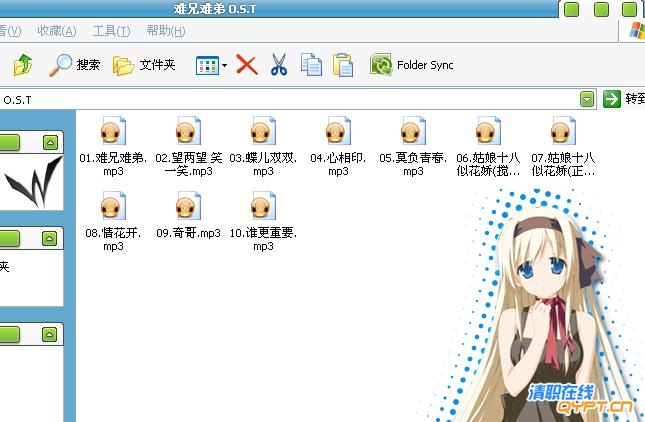645x422 pixels.
Task: Select file icon 09.奇哥.mp3
Action: tap(188, 206)
